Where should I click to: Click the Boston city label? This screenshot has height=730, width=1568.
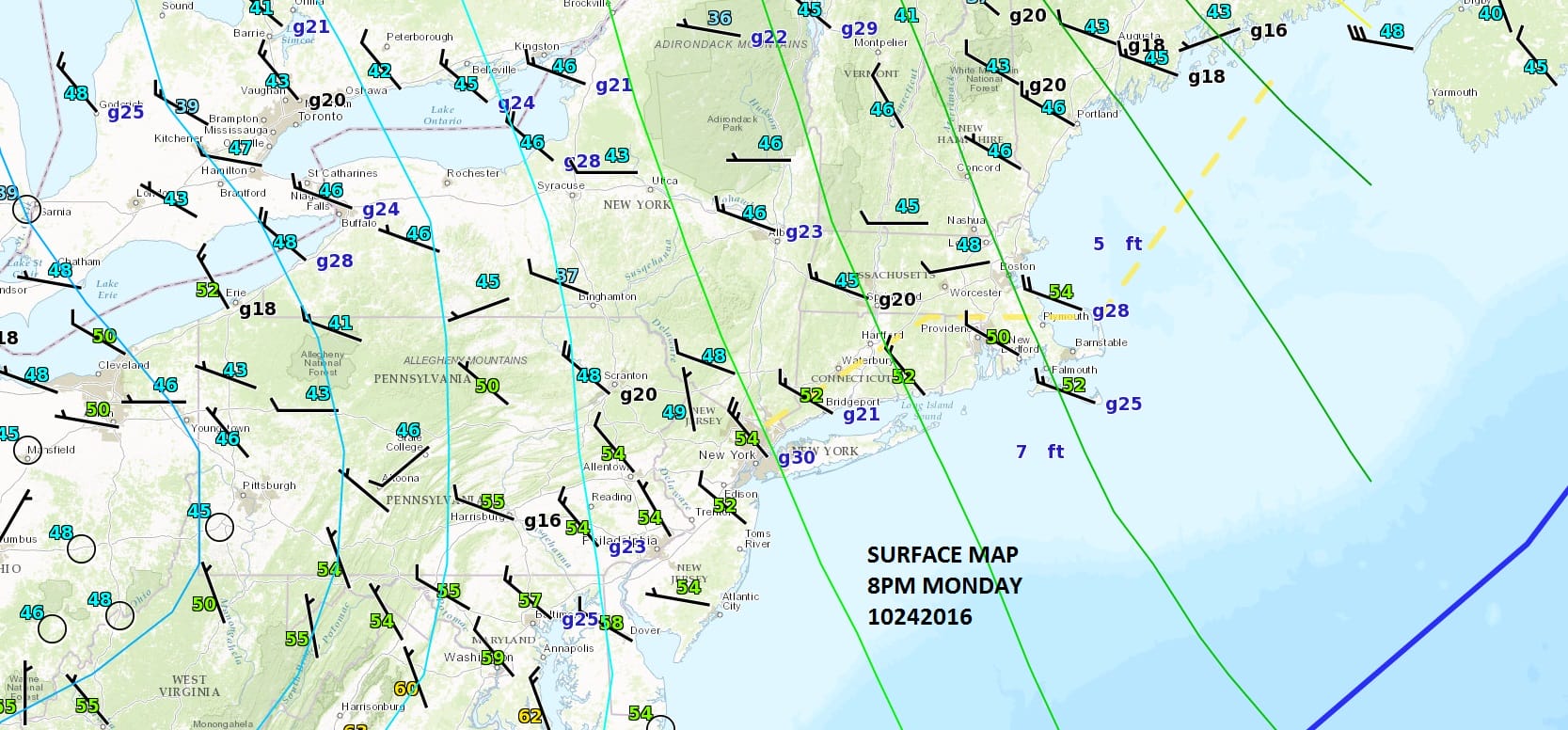[1017, 266]
